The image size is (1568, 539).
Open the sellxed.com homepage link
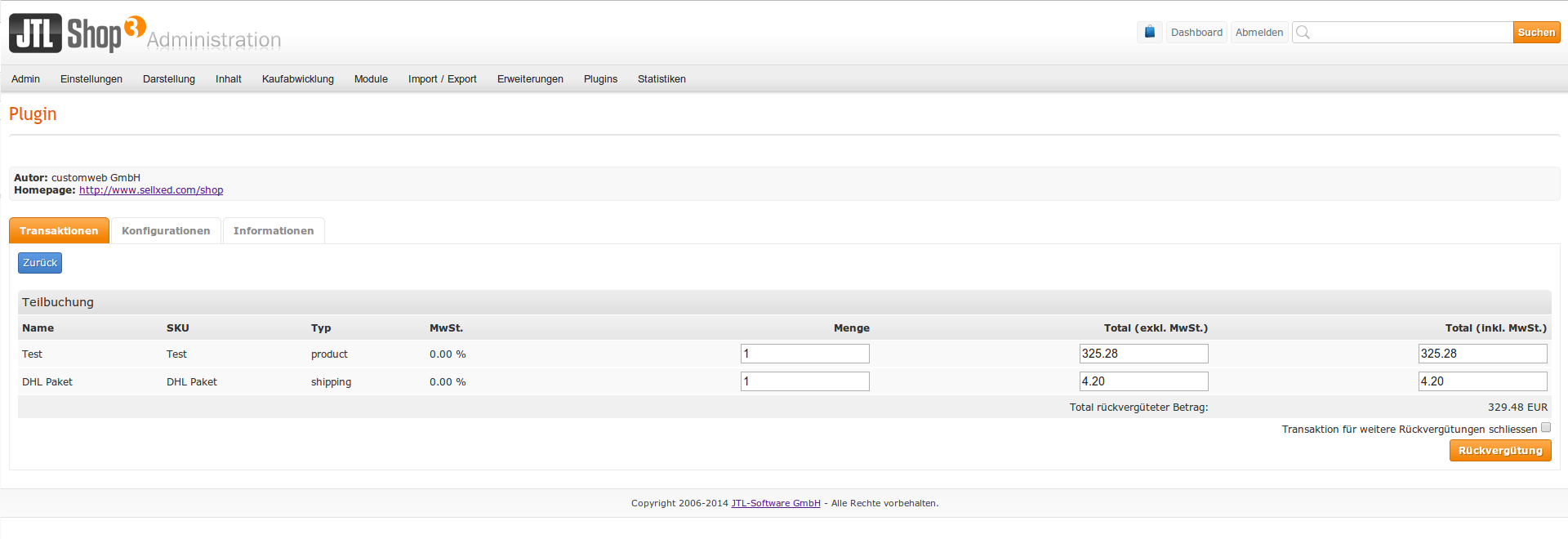(151, 190)
